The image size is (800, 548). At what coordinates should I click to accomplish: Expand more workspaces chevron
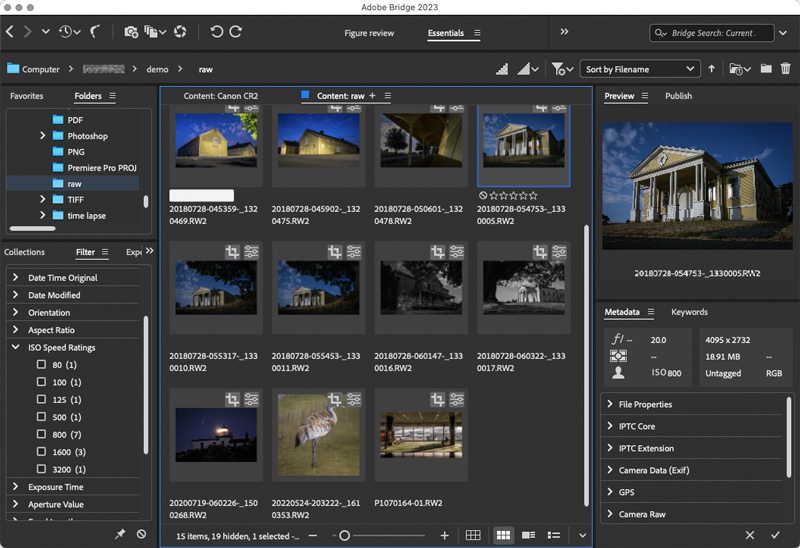point(564,32)
